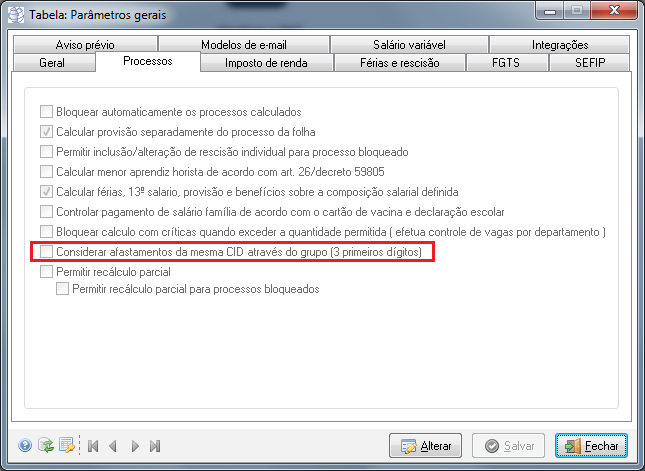Switch to the Geral tab
Screen dimensions: 645x471
[53, 63]
